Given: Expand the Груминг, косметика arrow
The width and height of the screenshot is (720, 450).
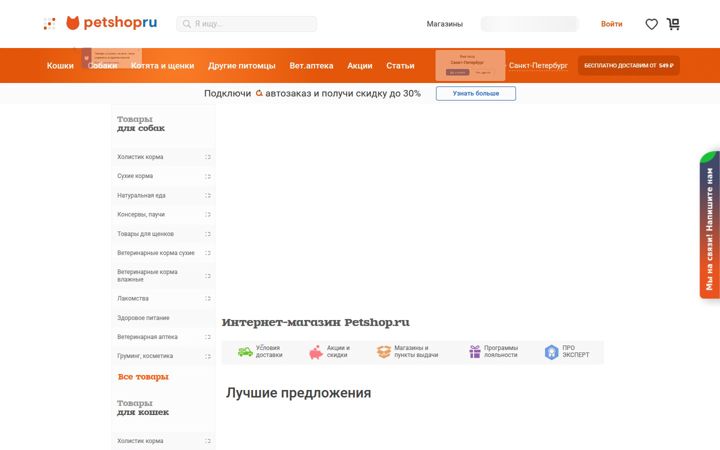Looking at the screenshot, I should pos(208,356).
